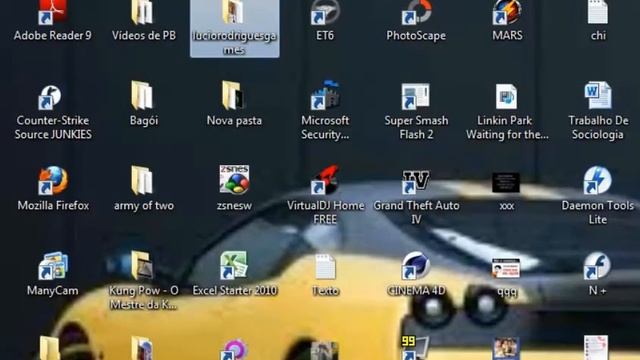This screenshot has width=640, height=360.
Task: Launch ManyCam shortcut
Action: [53, 274]
